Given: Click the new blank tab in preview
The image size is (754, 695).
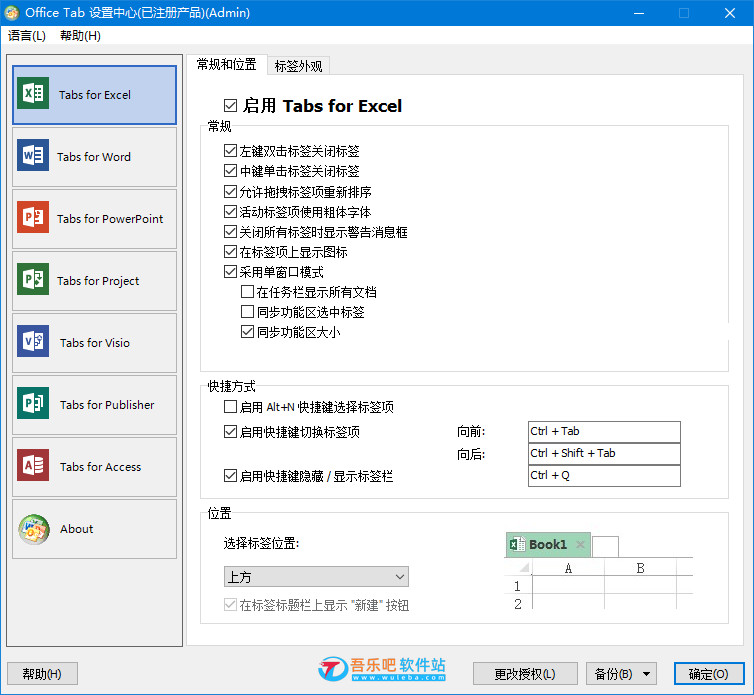Looking at the screenshot, I should pos(605,547).
